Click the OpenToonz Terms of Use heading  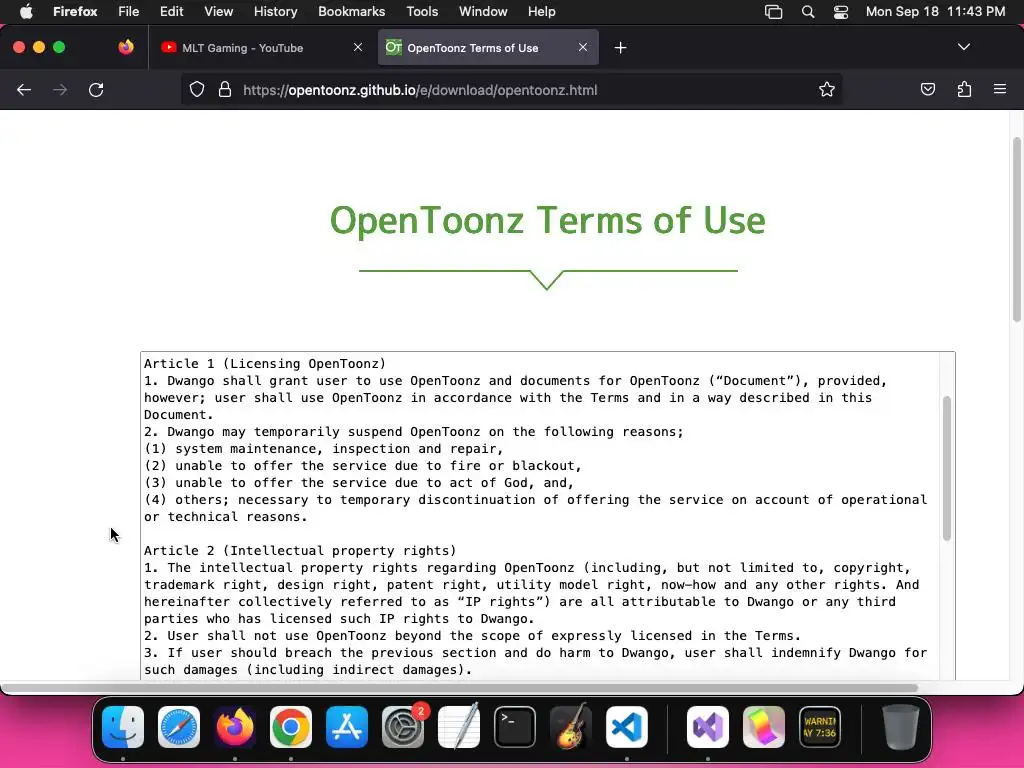coord(547,220)
